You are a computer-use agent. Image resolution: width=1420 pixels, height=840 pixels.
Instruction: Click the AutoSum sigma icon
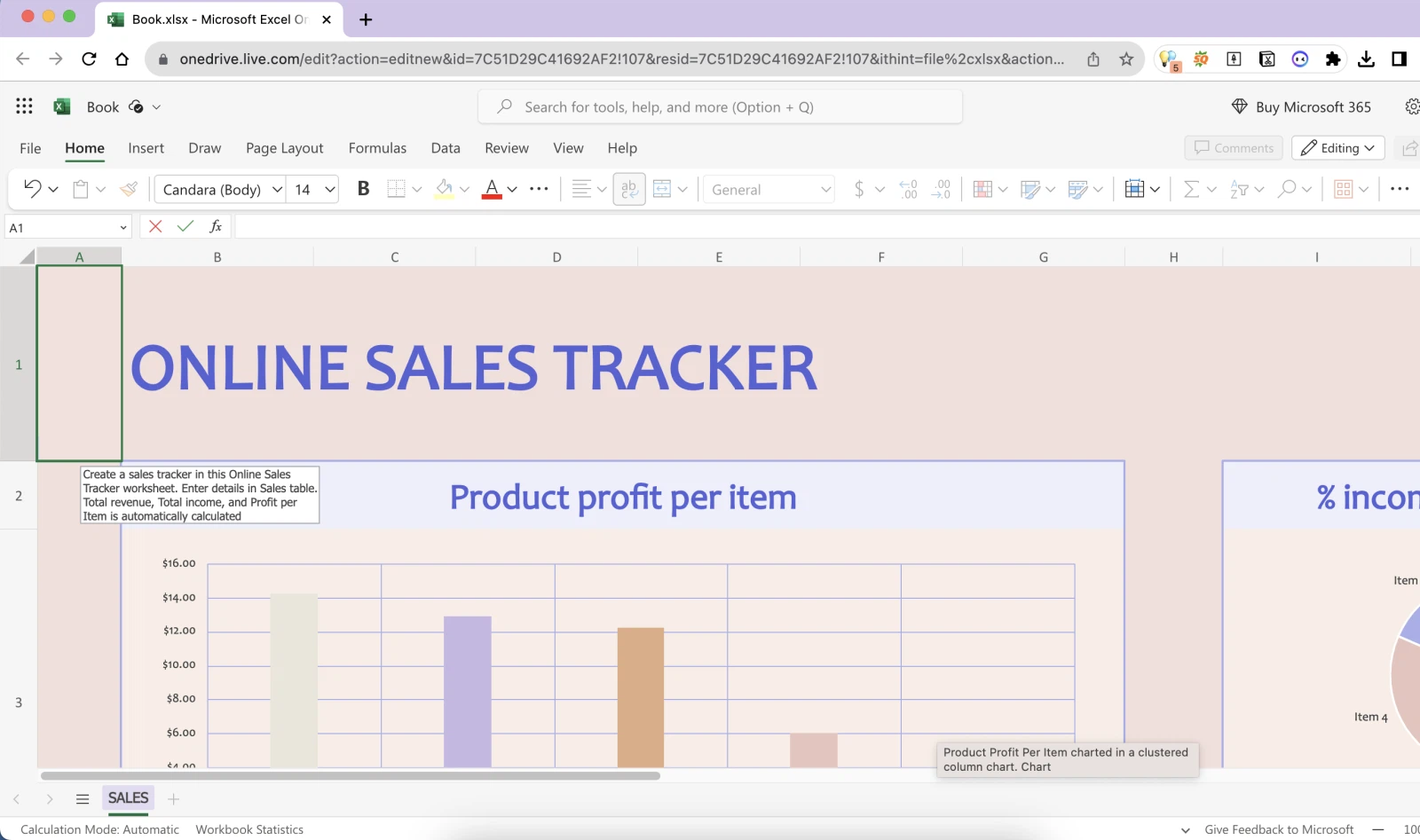1191,189
